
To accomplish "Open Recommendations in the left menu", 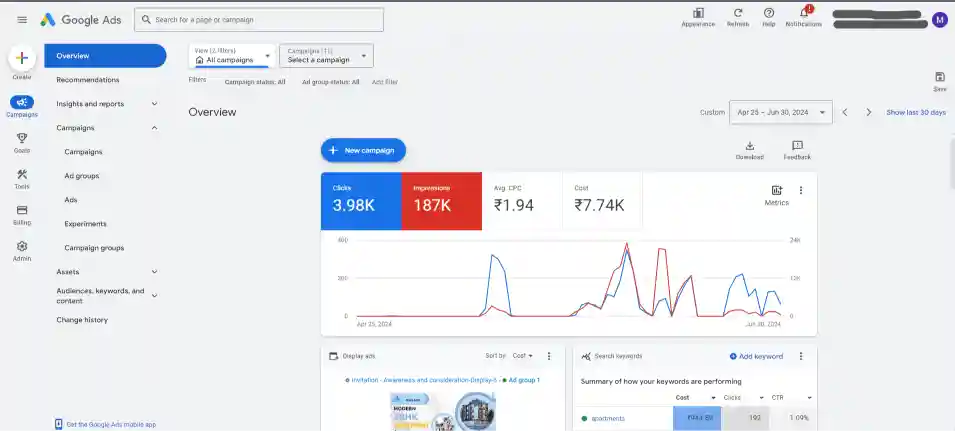I will pos(88,80).
